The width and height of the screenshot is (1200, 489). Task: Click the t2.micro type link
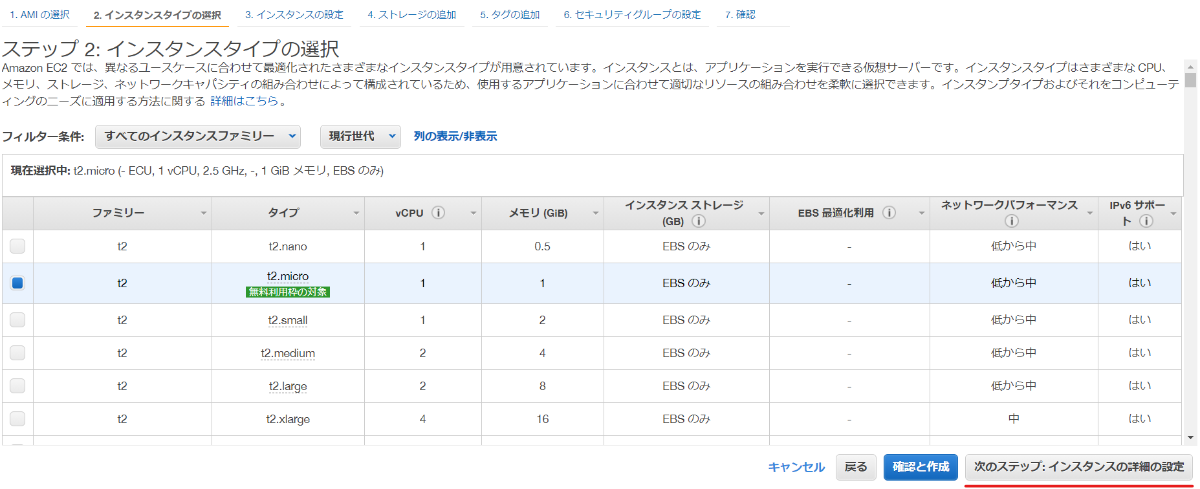(x=288, y=275)
